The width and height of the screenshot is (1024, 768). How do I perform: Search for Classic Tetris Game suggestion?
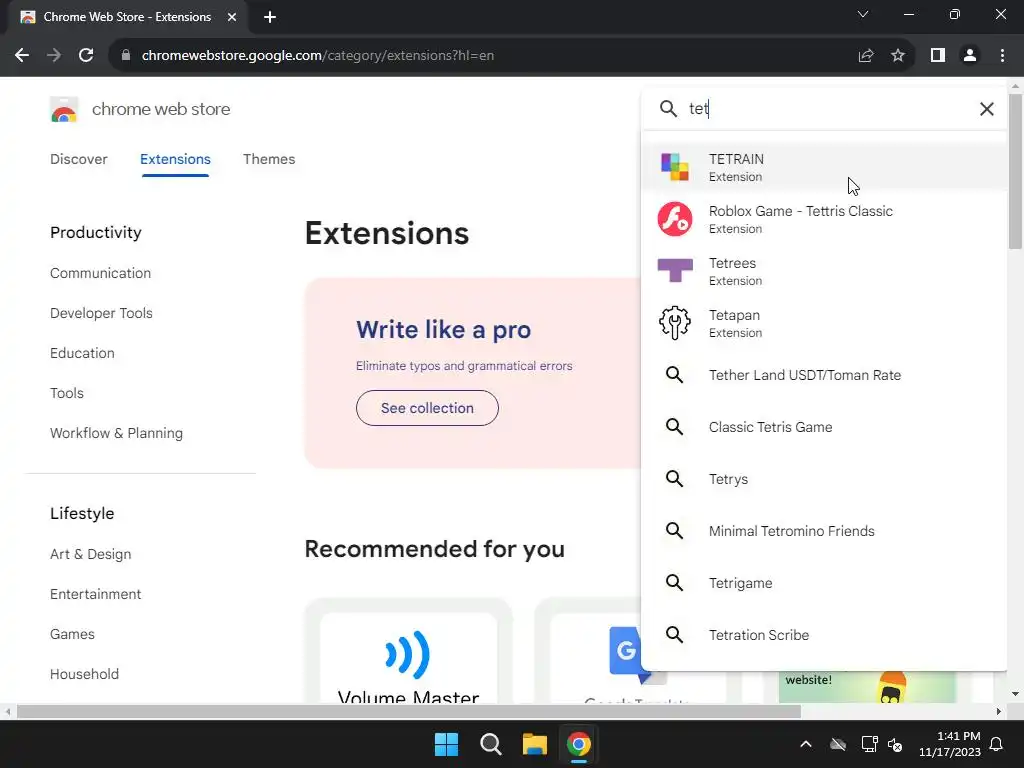point(824,427)
